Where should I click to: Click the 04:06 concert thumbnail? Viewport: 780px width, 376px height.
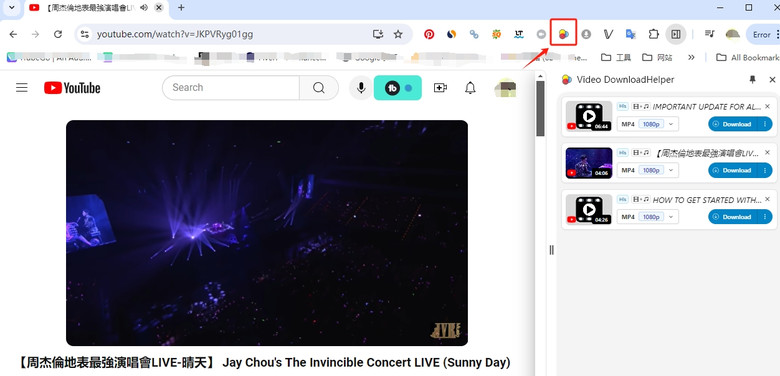coord(589,163)
